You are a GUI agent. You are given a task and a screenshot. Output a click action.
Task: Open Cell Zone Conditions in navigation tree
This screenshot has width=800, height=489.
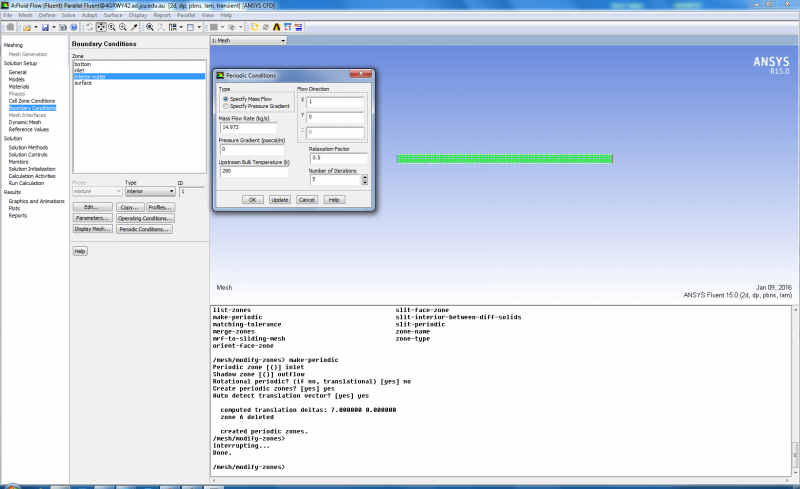point(32,101)
